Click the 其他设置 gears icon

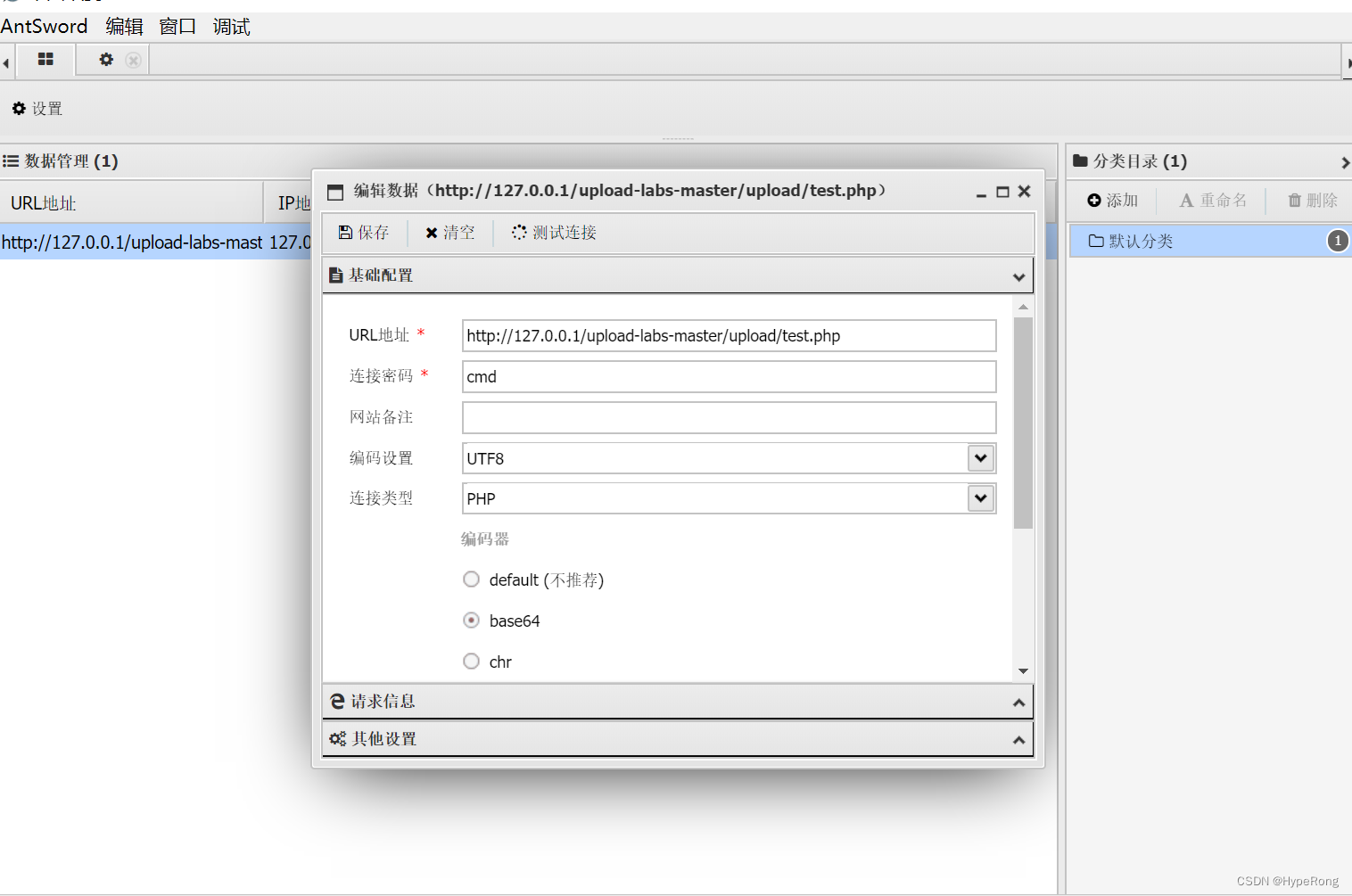(337, 739)
